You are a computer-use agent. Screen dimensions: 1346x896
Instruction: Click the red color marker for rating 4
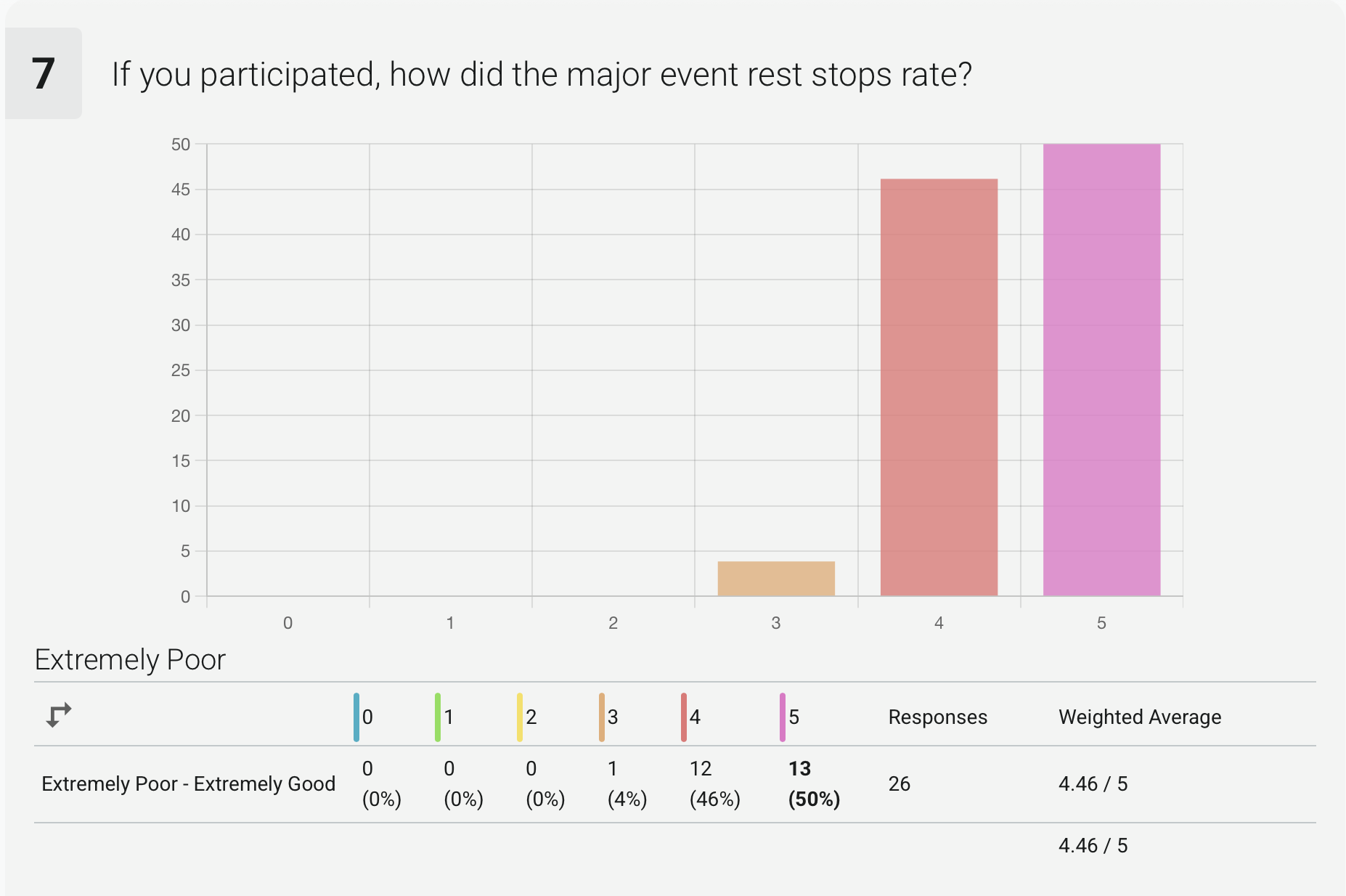[684, 717]
